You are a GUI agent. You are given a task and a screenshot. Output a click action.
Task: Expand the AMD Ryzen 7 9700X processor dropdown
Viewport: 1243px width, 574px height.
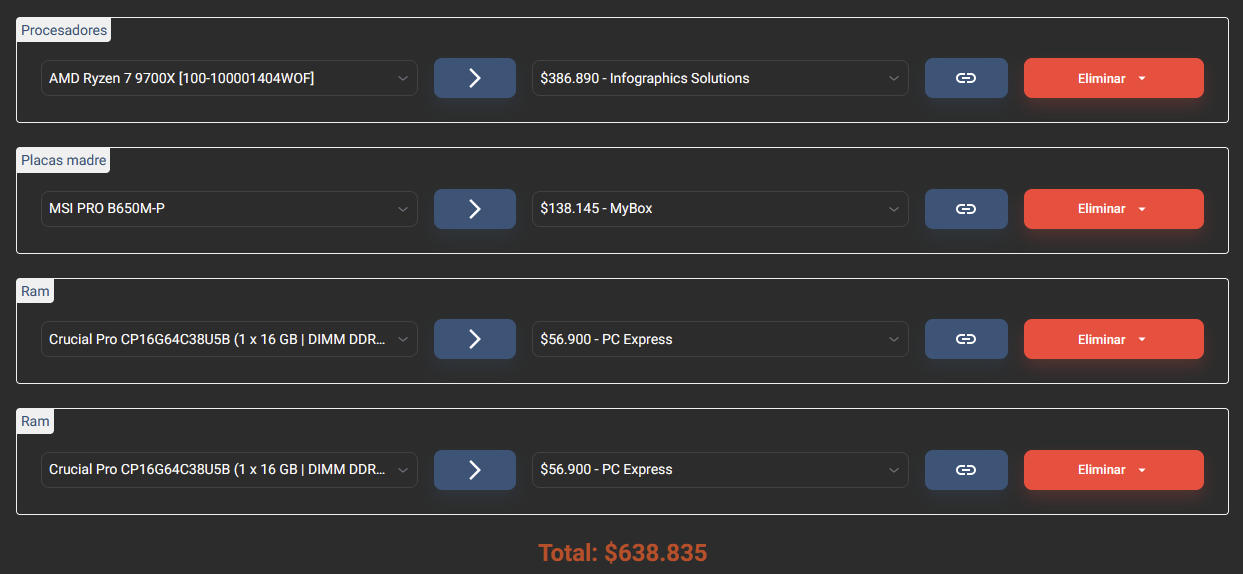point(229,78)
